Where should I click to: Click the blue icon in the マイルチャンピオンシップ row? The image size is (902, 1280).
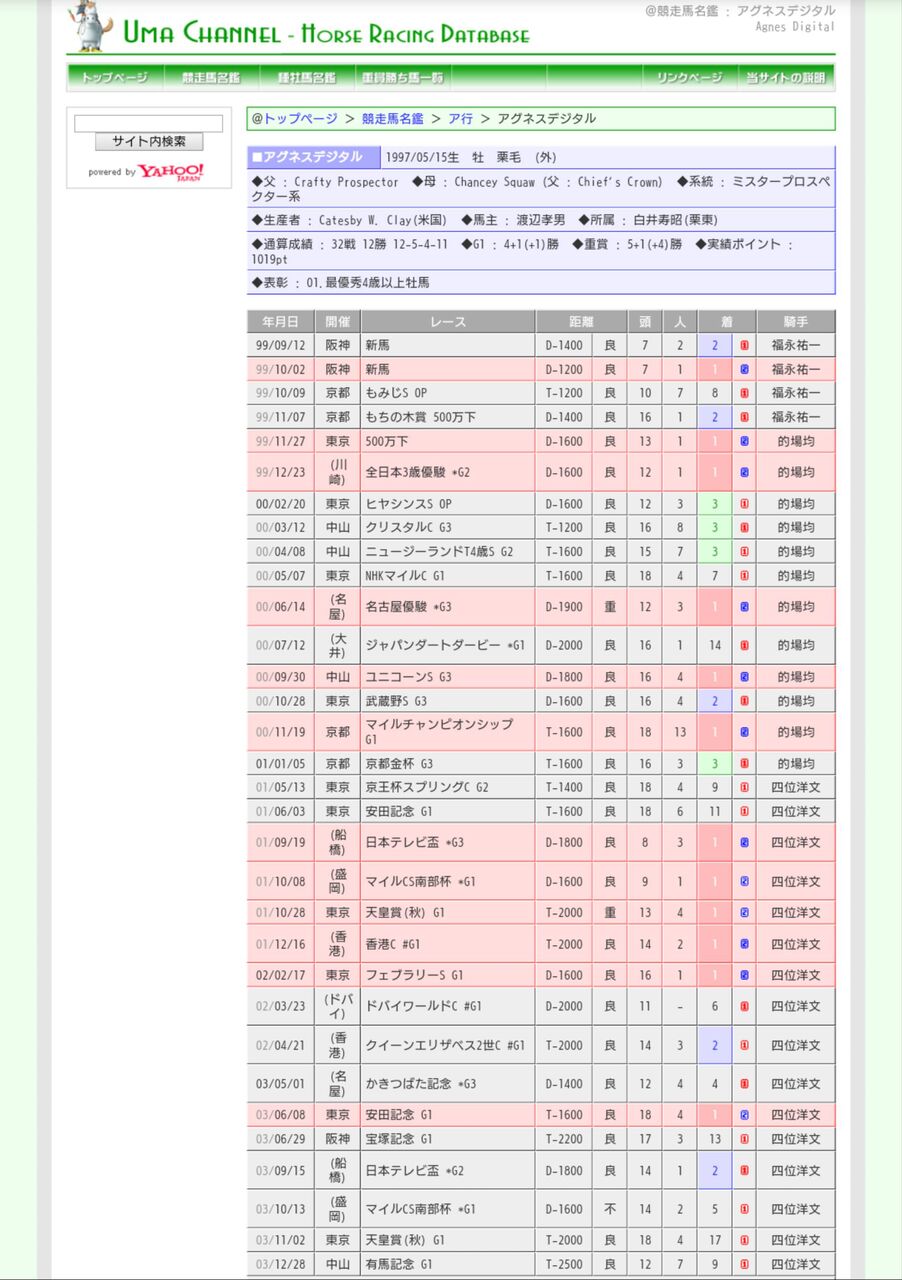744,732
